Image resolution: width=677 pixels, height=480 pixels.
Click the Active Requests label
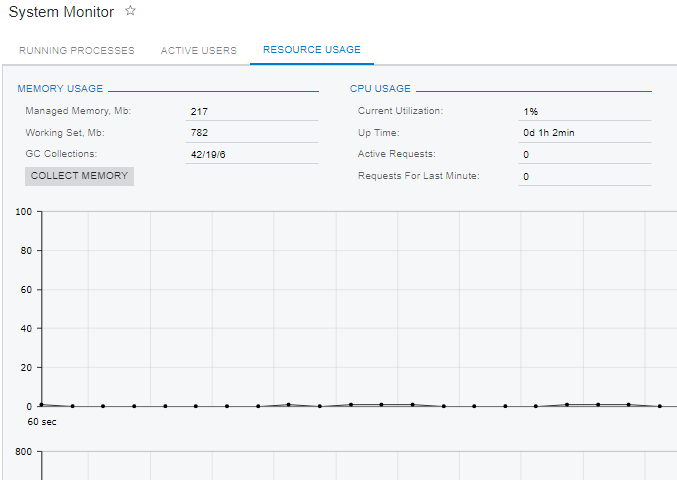396,154
